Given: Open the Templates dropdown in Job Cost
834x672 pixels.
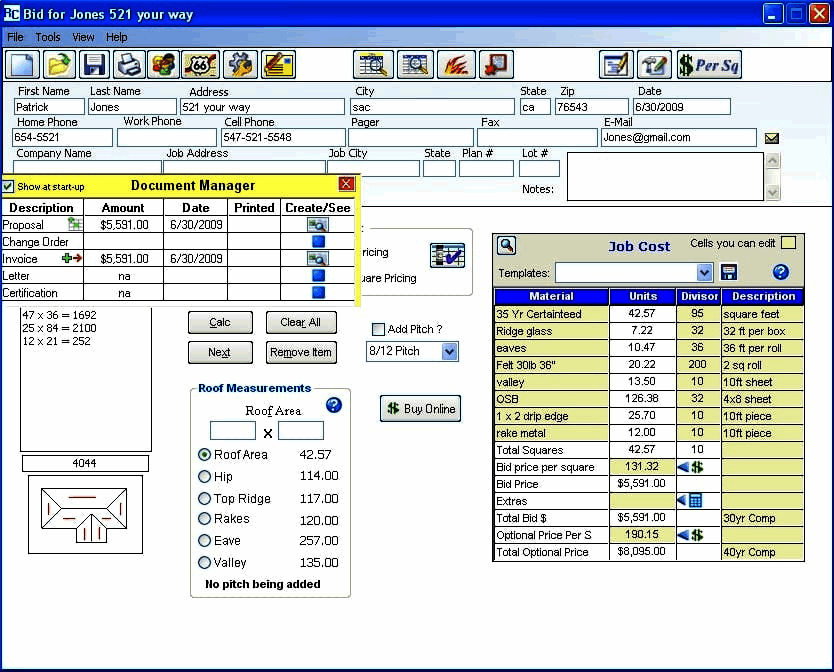Looking at the screenshot, I should point(704,272).
